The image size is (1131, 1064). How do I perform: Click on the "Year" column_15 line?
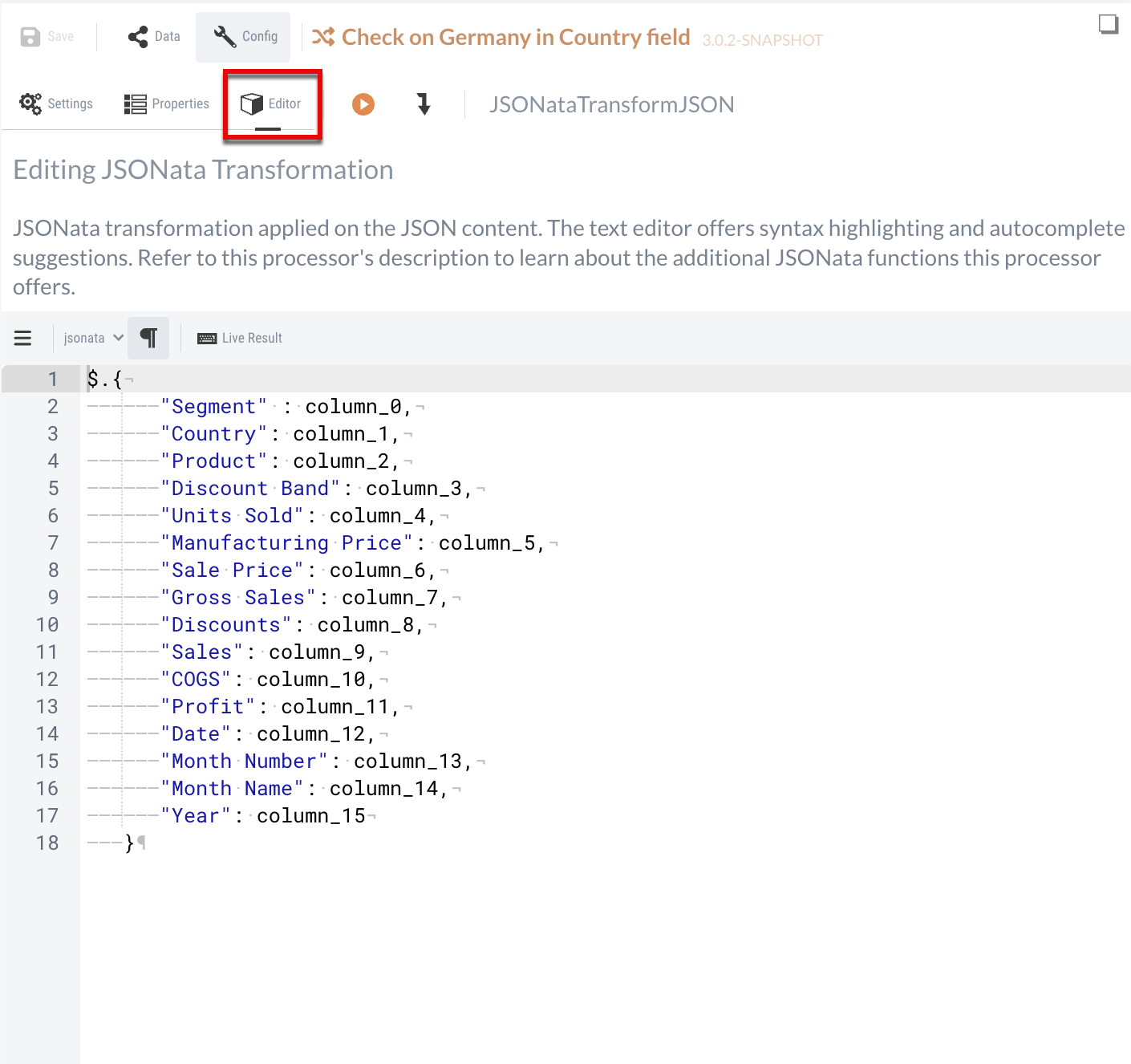click(x=265, y=816)
